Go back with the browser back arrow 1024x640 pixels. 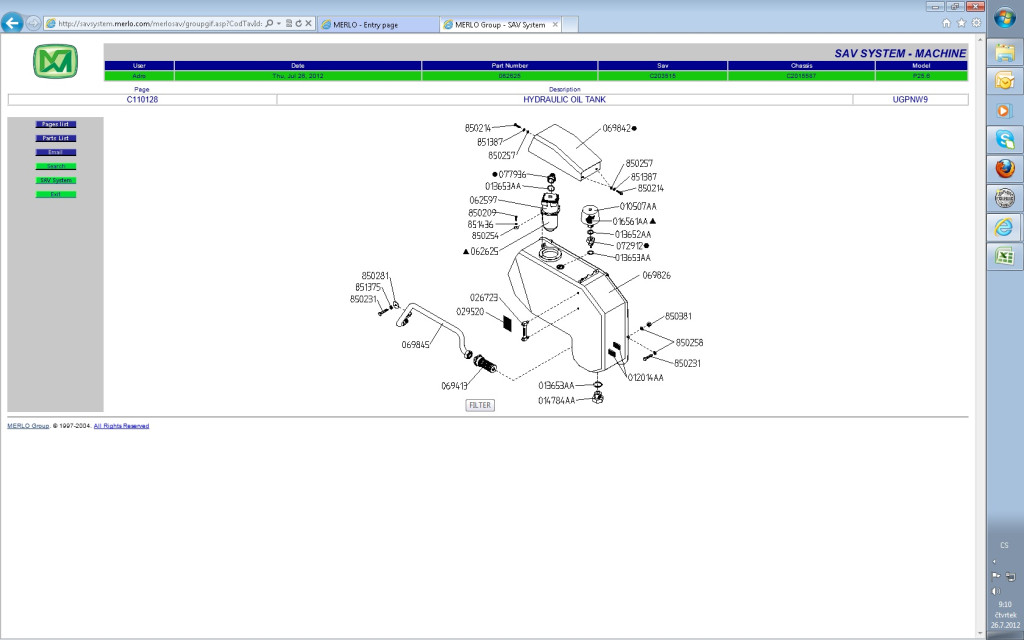pyautogui.click(x=12, y=23)
